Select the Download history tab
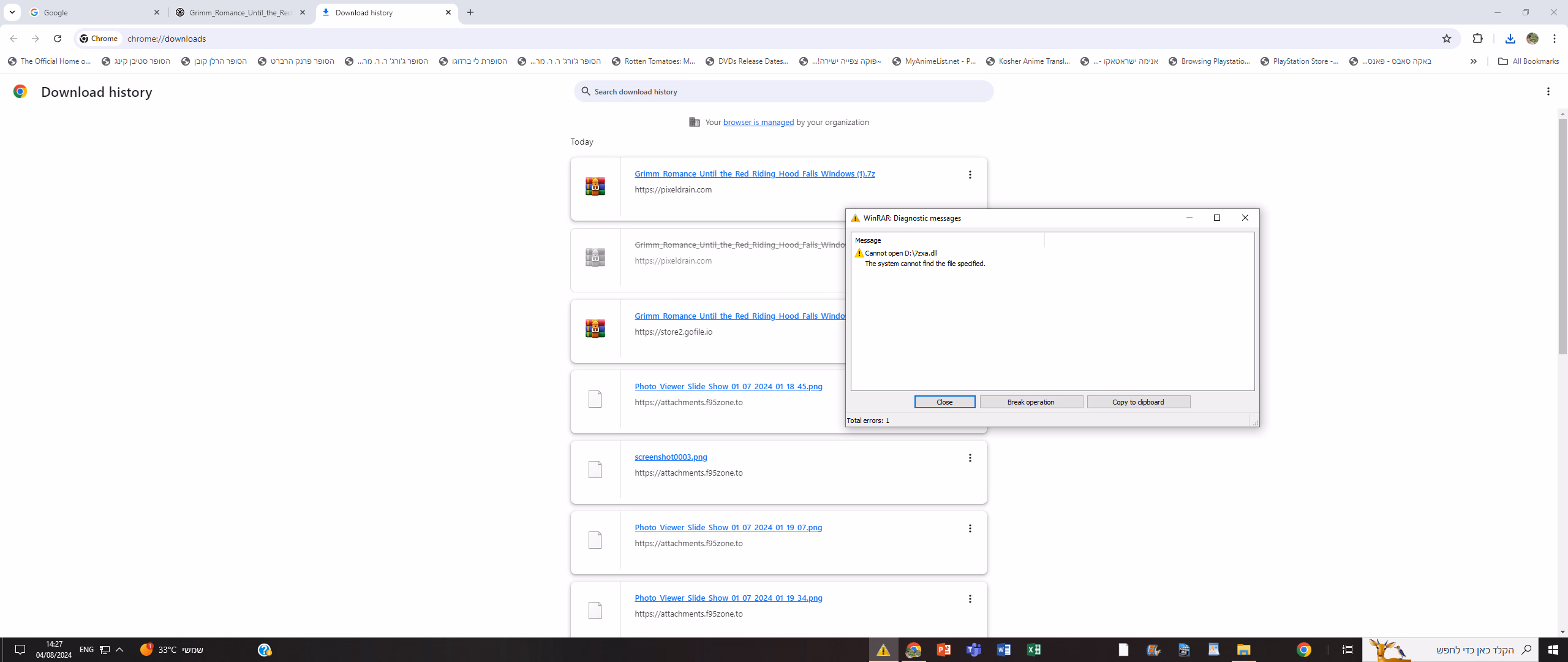This screenshot has width=1568, height=662. click(x=386, y=12)
